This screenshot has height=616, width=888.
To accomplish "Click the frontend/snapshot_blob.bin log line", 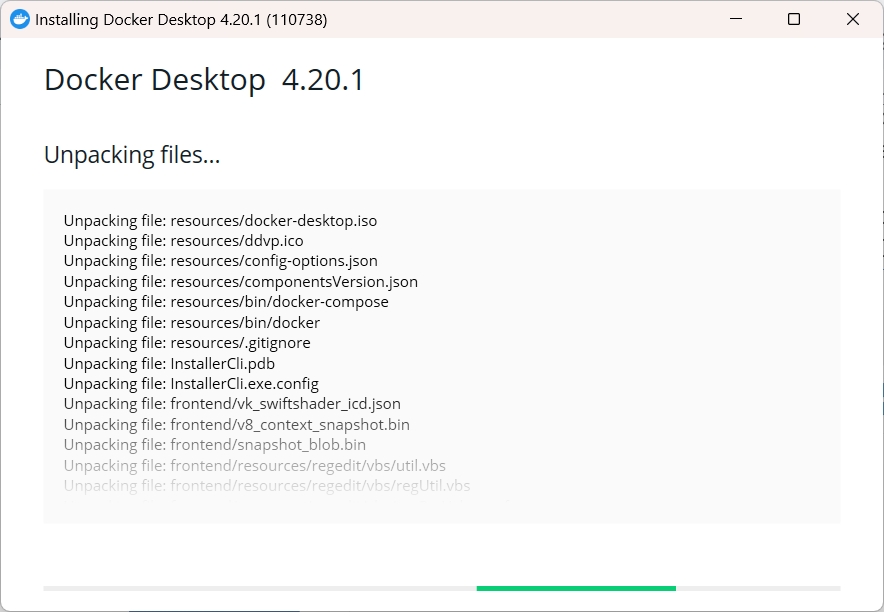I will point(214,445).
